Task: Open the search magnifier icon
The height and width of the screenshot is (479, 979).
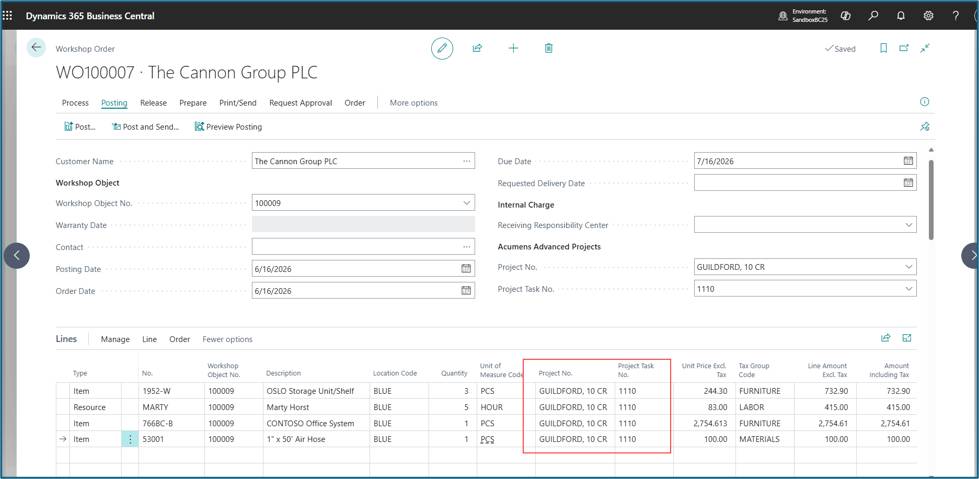Action: 873,16
